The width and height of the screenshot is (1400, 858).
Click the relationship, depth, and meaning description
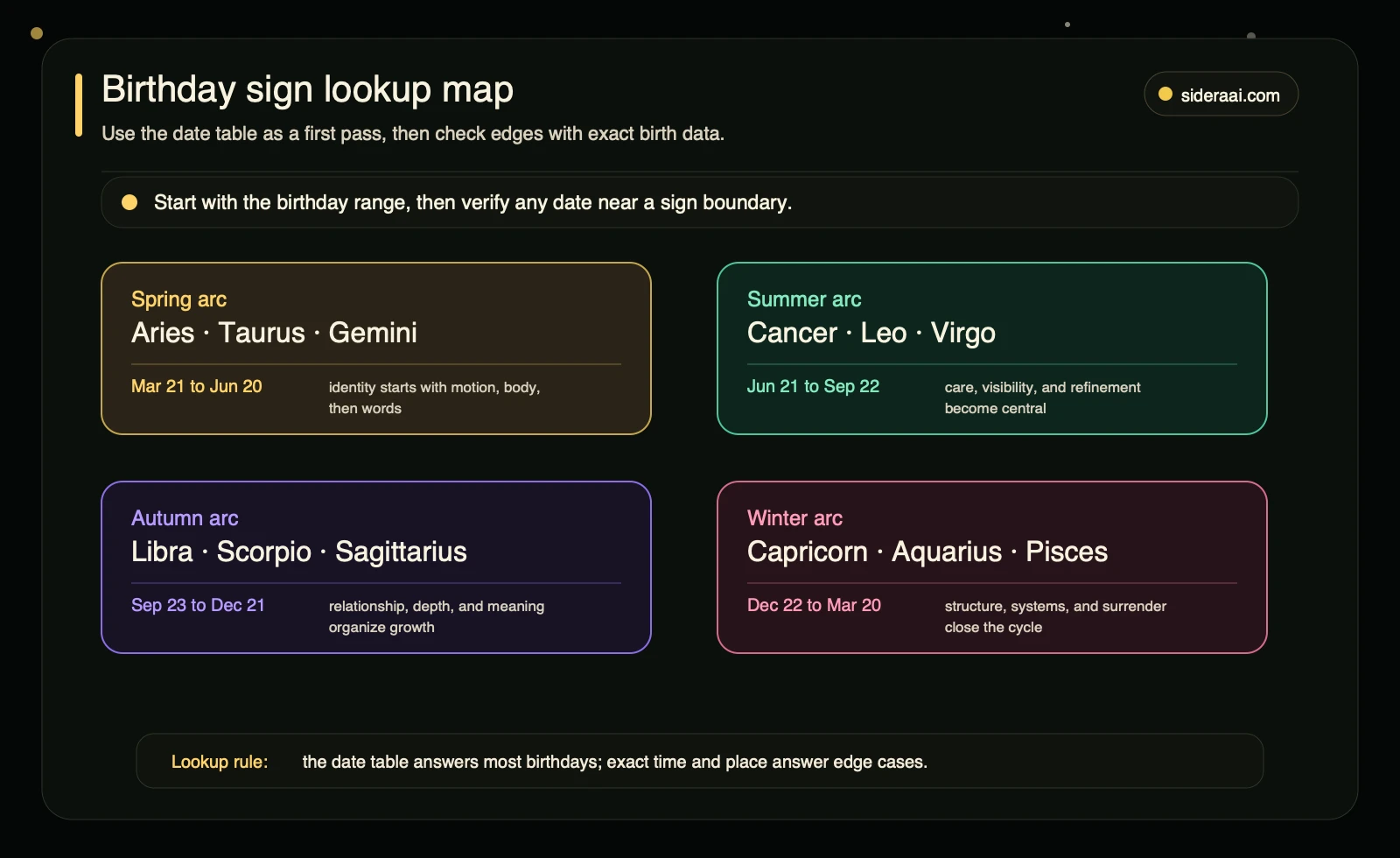[x=437, y=616]
